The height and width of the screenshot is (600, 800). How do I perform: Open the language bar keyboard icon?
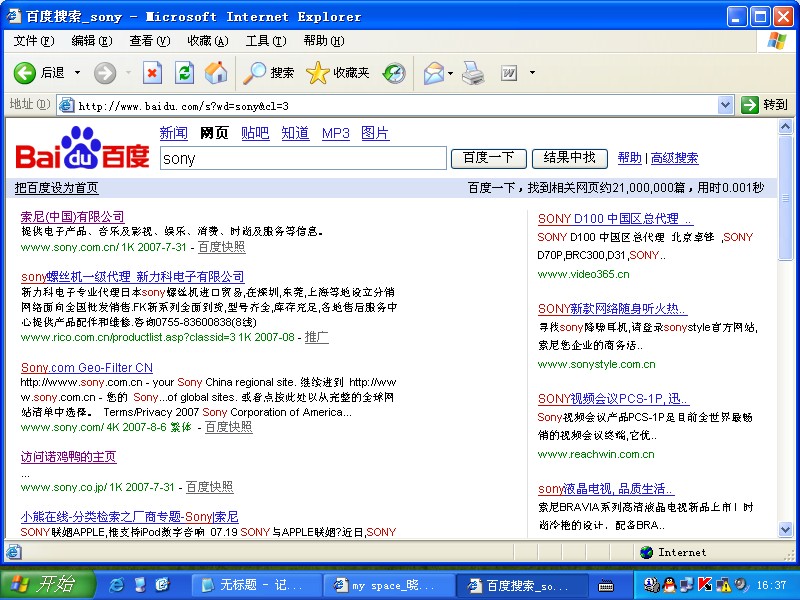pyautogui.click(x=605, y=585)
